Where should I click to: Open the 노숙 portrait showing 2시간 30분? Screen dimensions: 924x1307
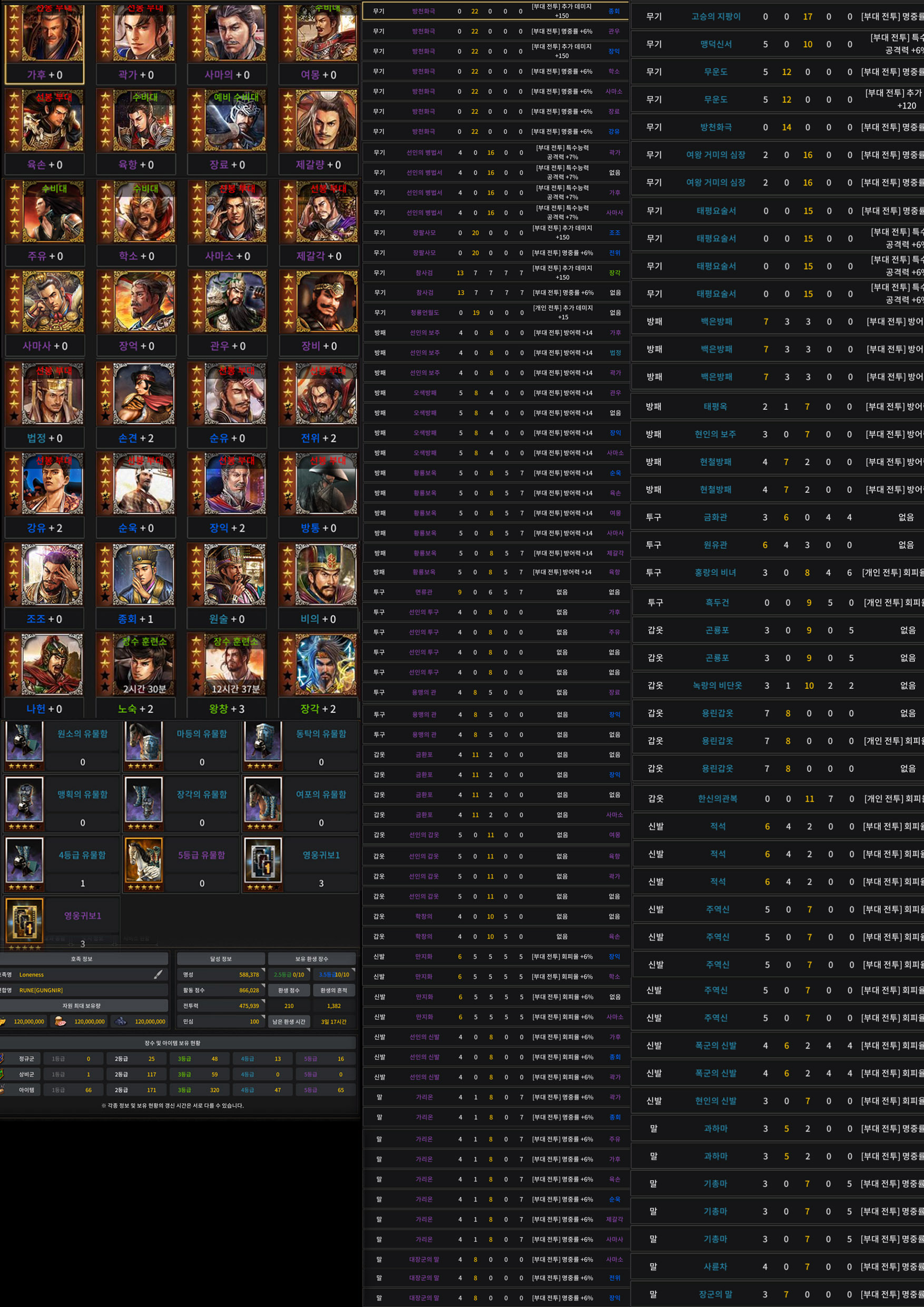pyautogui.click(x=143, y=665)
